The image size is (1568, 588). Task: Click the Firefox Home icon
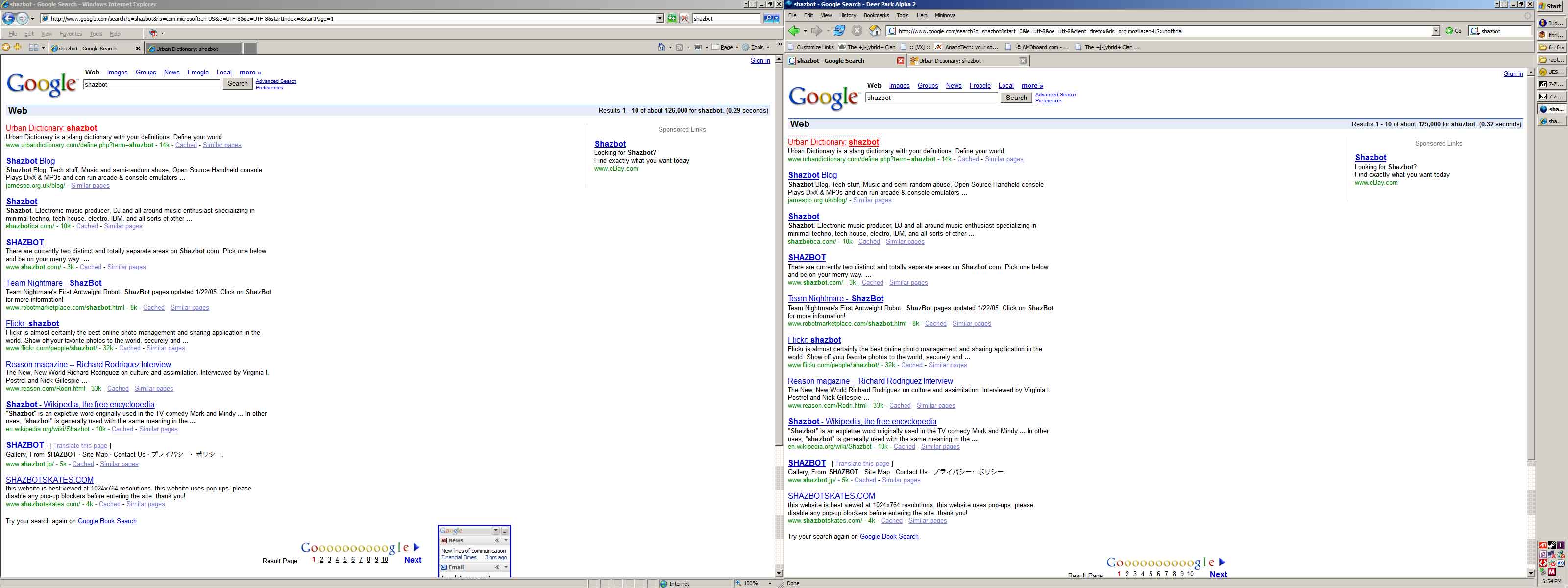(875, 30)
